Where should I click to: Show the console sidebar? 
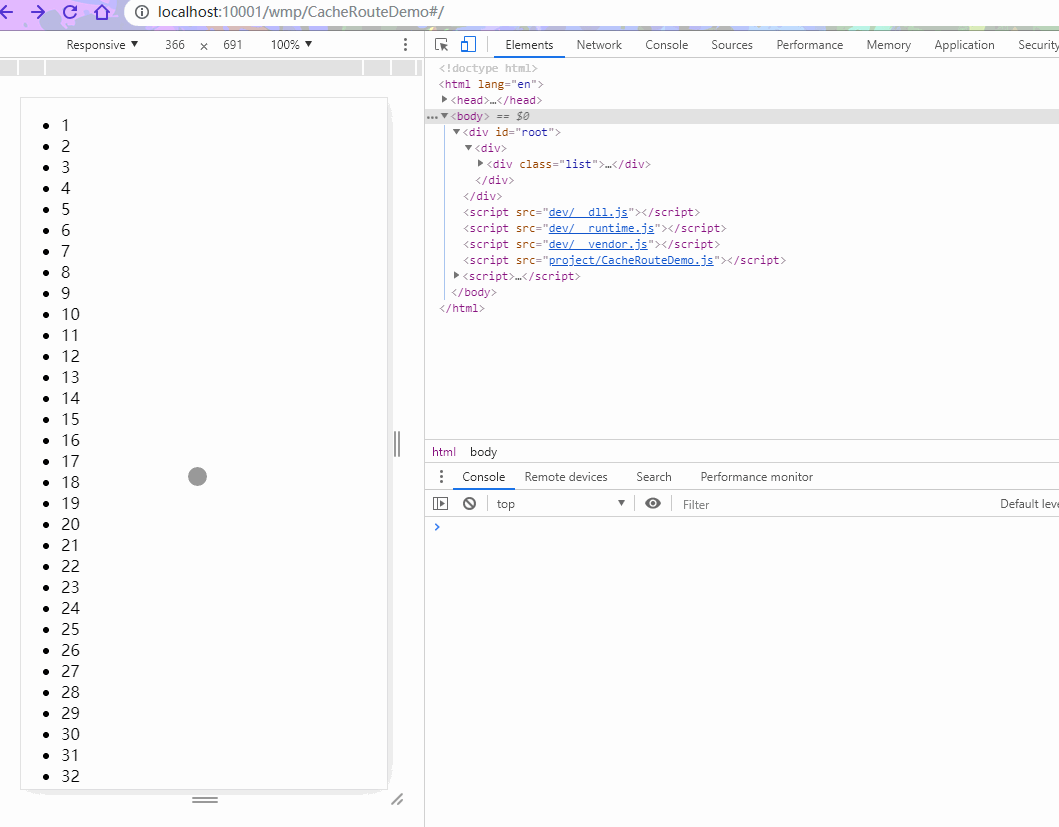click(440, 502)
